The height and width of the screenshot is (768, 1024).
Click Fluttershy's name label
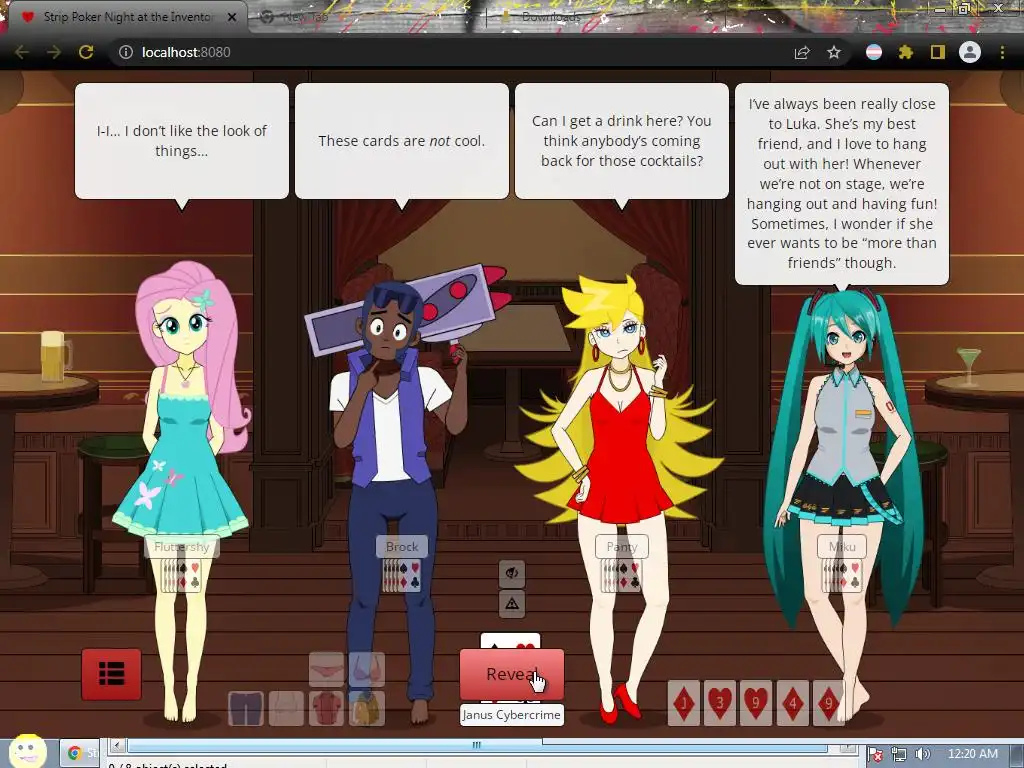point(182,547)
